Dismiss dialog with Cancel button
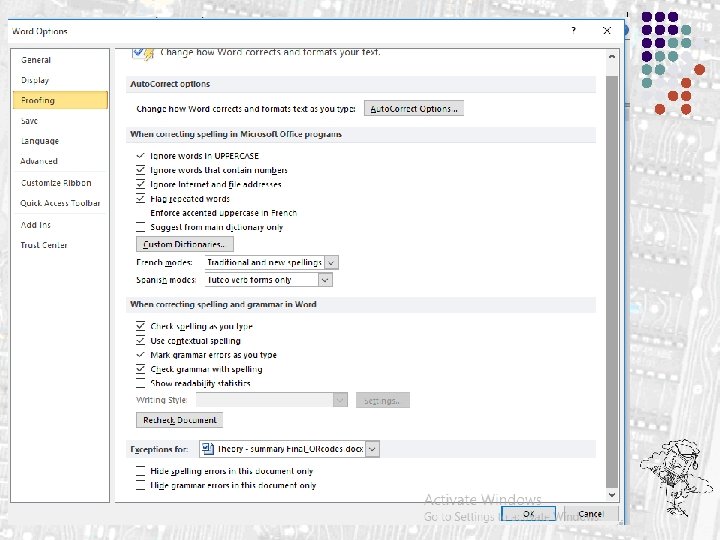 (591, 514)
